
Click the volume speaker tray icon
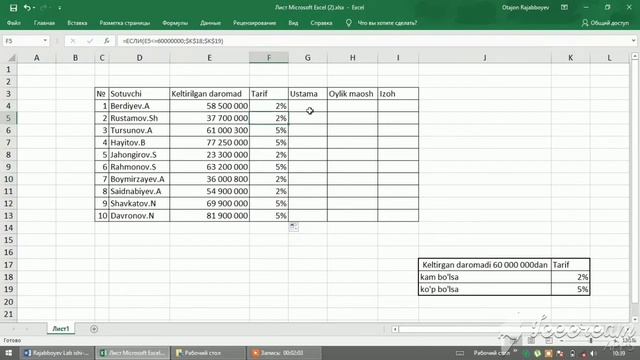pyautogui.click(x=593, y=353)
